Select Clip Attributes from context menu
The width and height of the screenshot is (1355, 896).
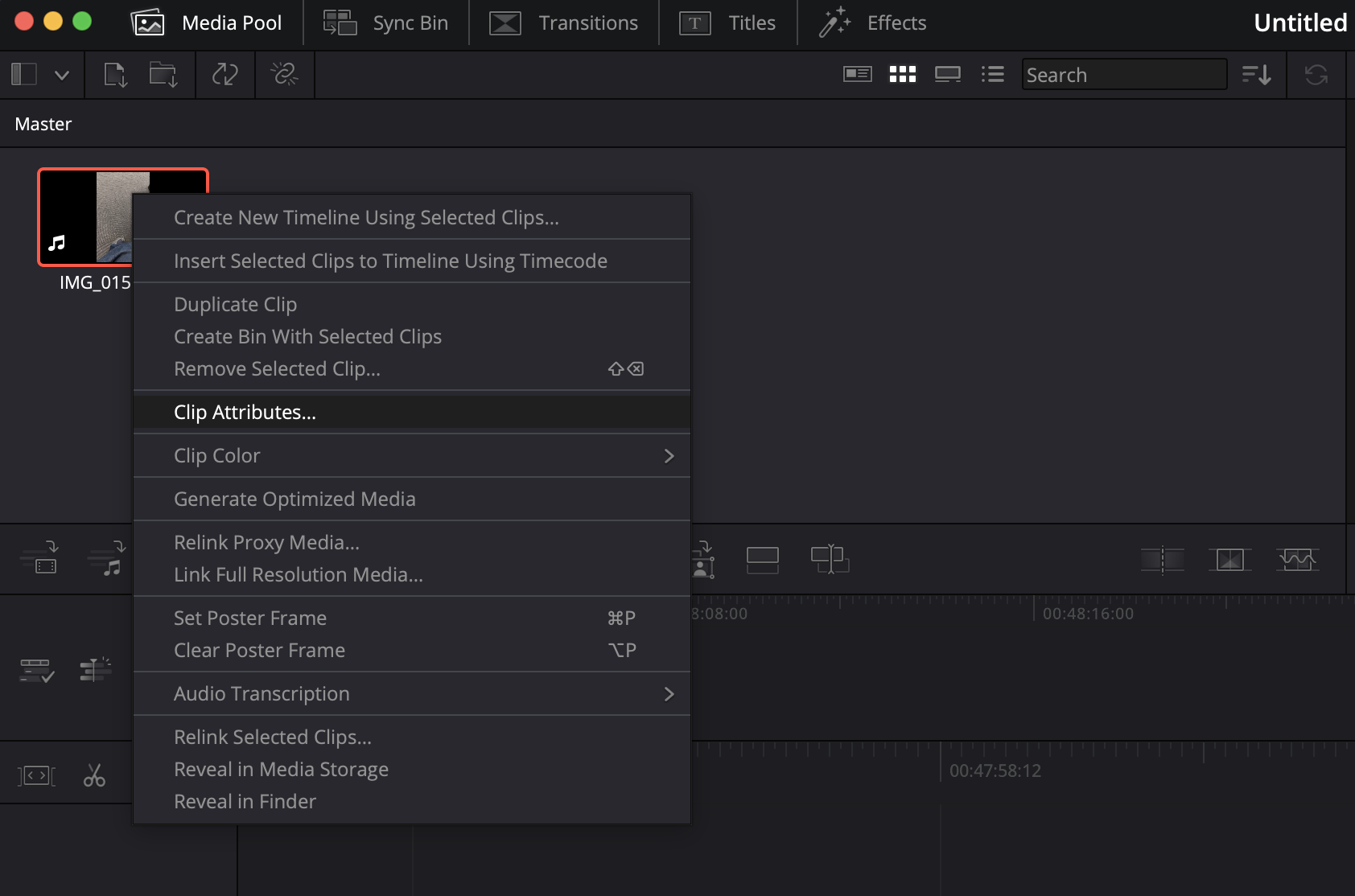pyautogui.click(x=245, y=413)
